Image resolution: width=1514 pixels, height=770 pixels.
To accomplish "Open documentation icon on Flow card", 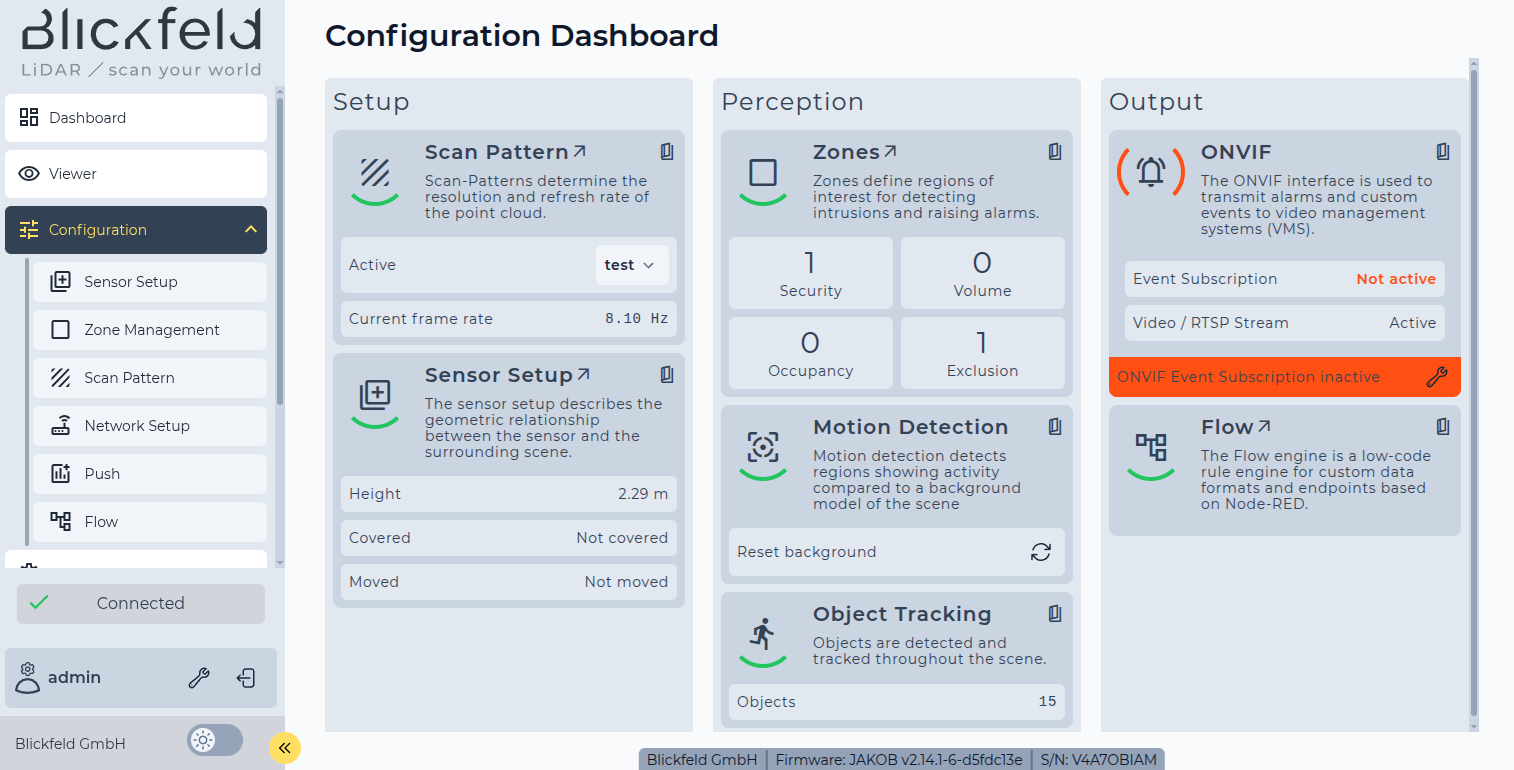I will point(1443,427).
